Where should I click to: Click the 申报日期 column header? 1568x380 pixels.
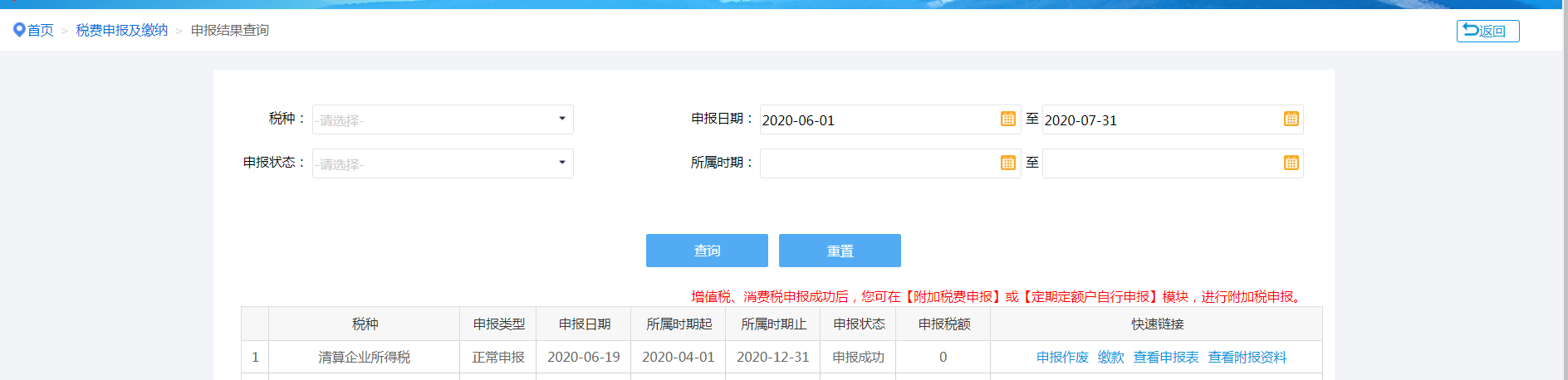point(584,324)
